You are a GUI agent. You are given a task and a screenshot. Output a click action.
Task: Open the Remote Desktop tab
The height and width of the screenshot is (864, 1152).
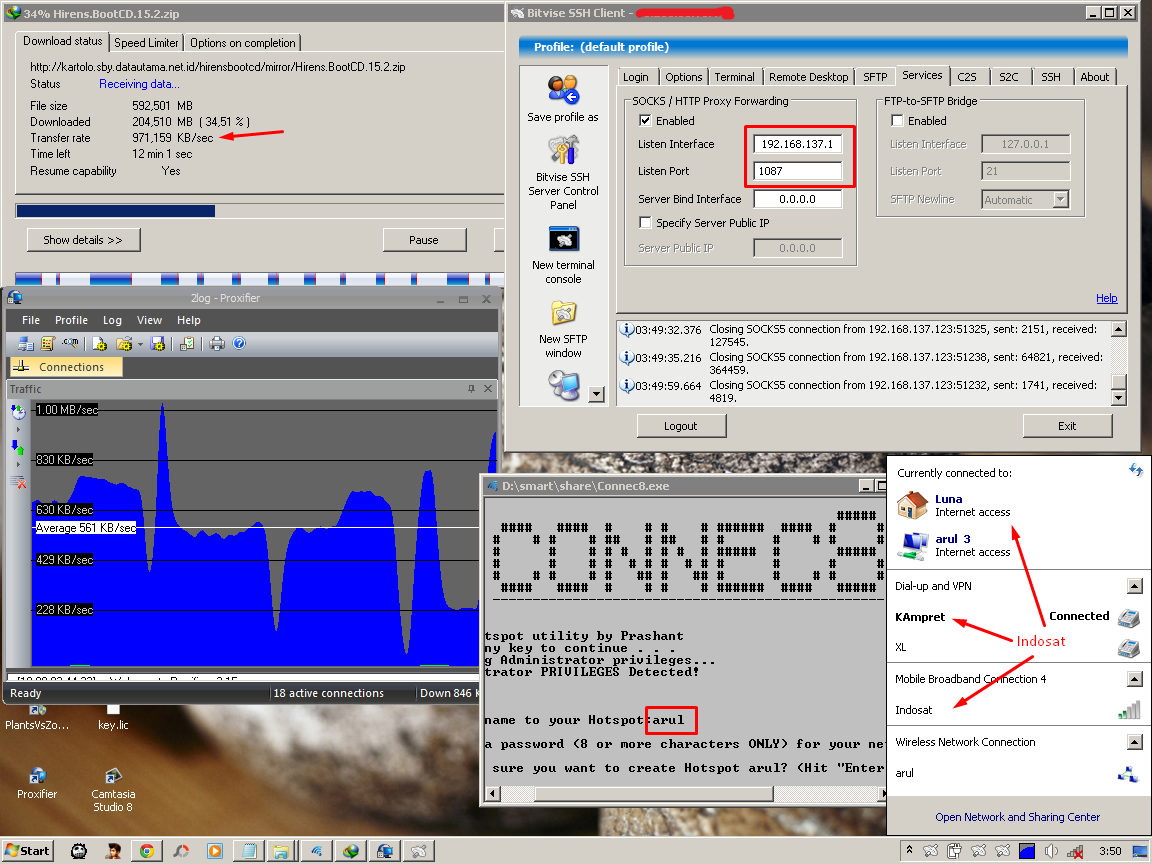tap(808, 77)
